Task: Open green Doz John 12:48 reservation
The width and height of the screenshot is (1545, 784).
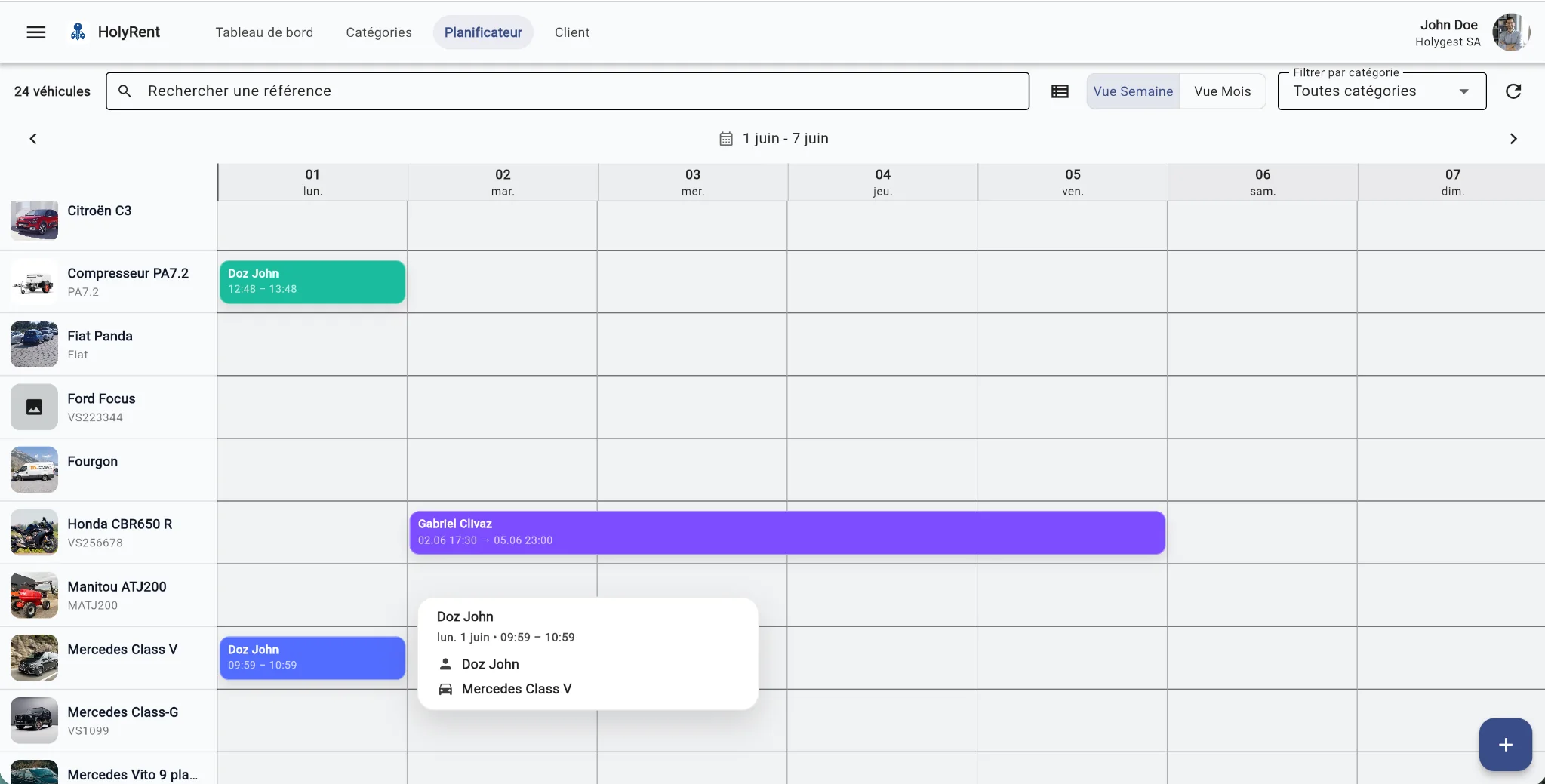Action: [312, 281]
